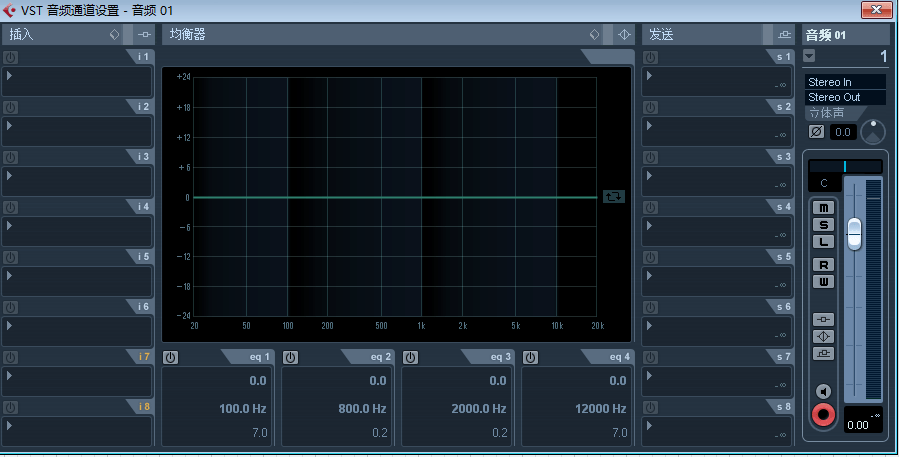Image resolution: width=899 pixels, height=457 pixels.
Task: Open send slot s 4 destination arrow
Action: click(x=649, y=225)
